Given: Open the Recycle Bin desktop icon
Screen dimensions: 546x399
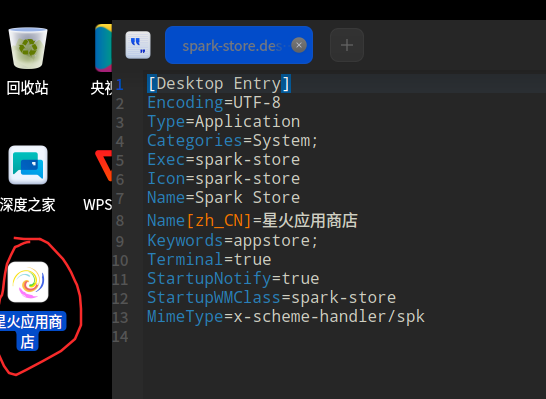Looking at the screenshot, I should click(x=28, y=48).
